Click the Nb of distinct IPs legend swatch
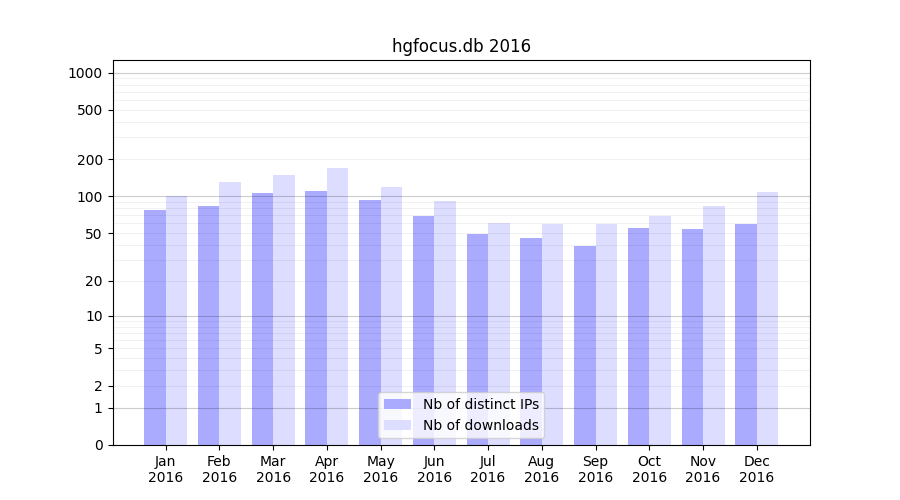The height and width of the screenshot is (500, 900). coord(397,404)
